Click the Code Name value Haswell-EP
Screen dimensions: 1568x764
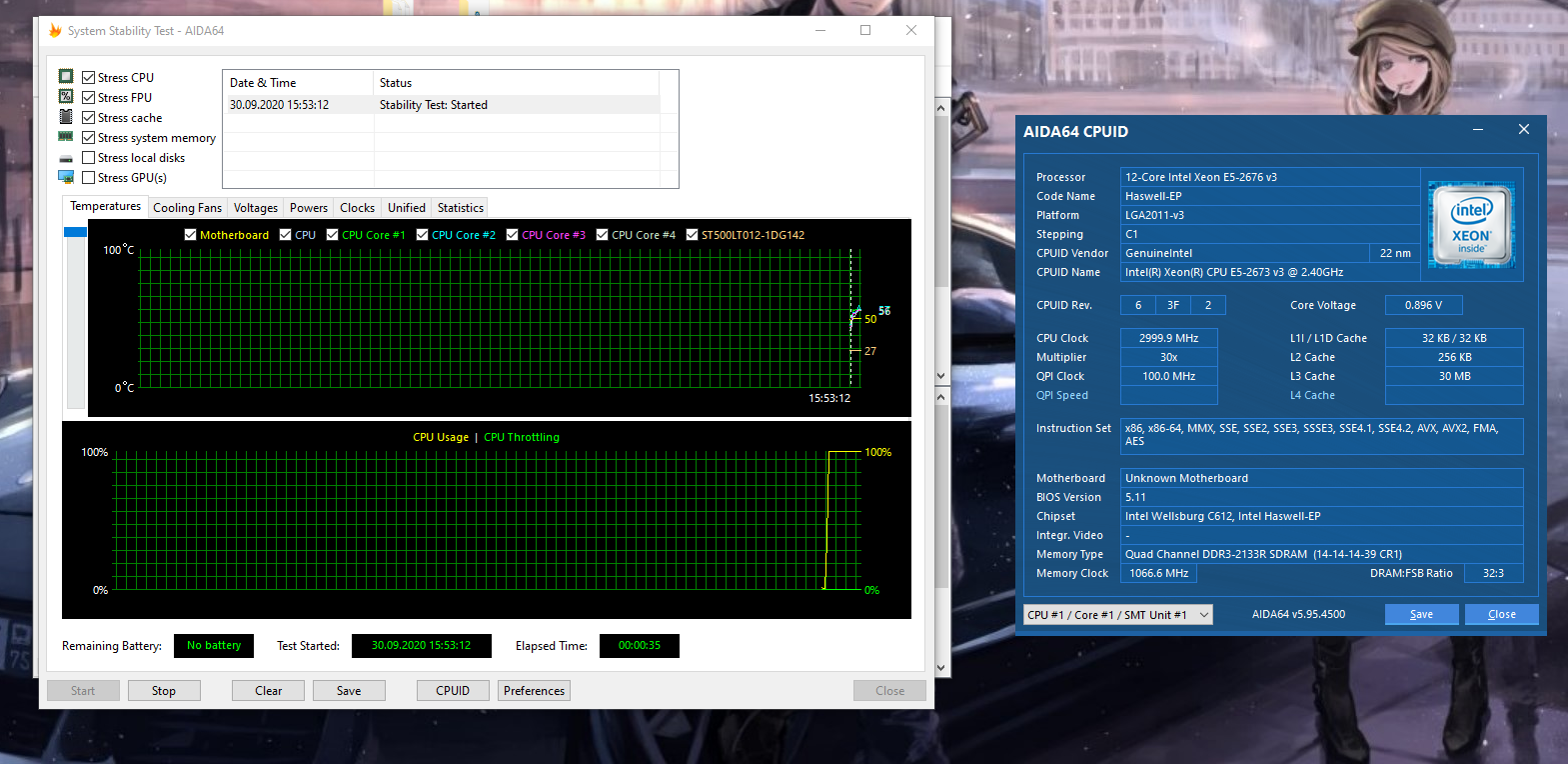pos(1270,196)
